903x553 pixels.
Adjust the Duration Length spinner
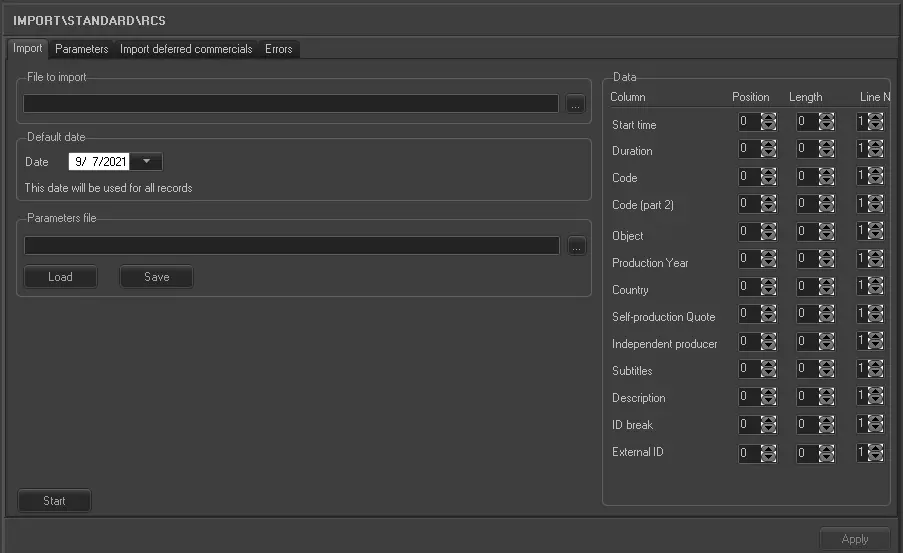pos(826,149)
